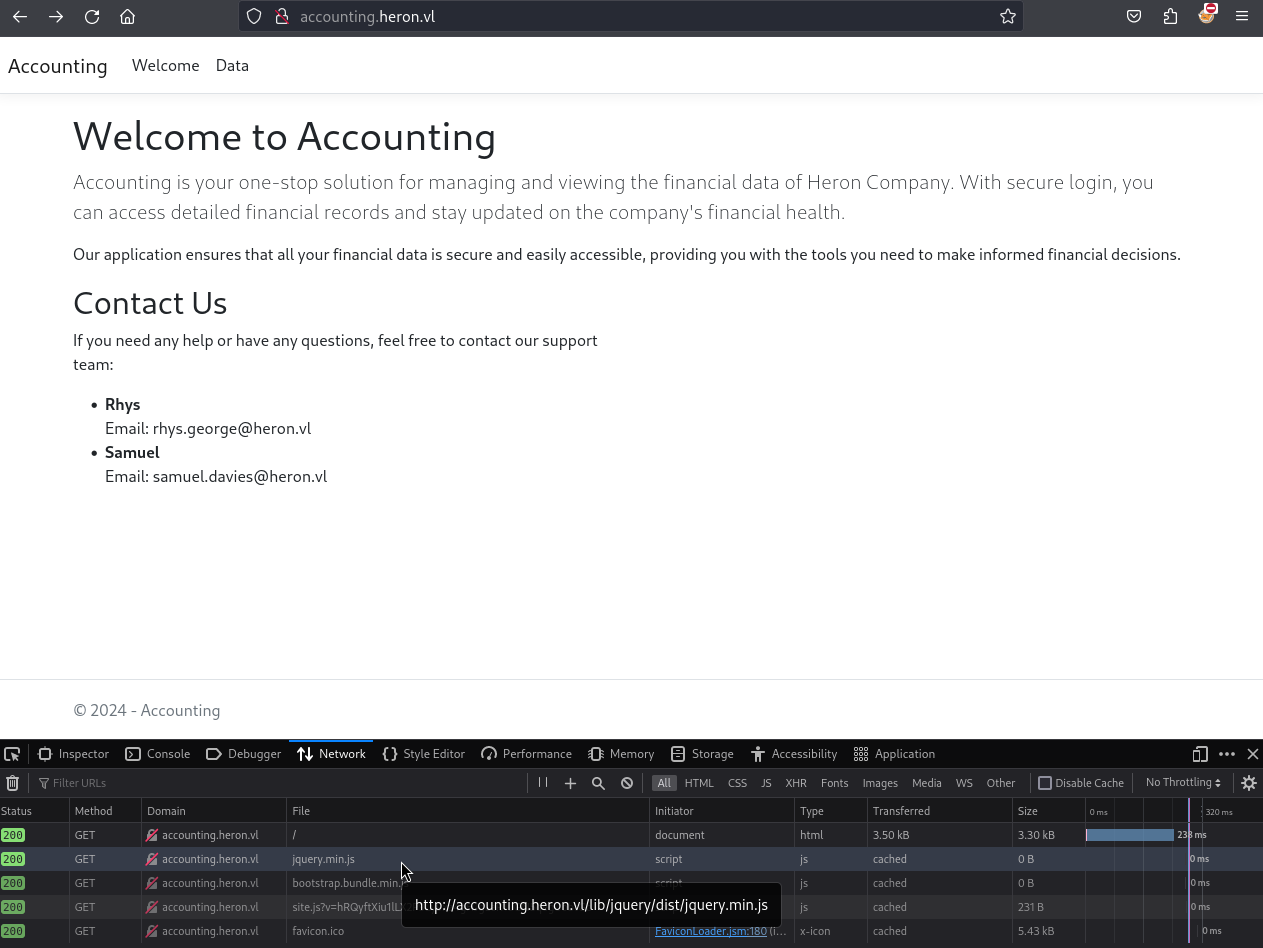This screenshot has height=948, width=1263.
Task: Sort requests by Status column header
Action: [34, 811]
